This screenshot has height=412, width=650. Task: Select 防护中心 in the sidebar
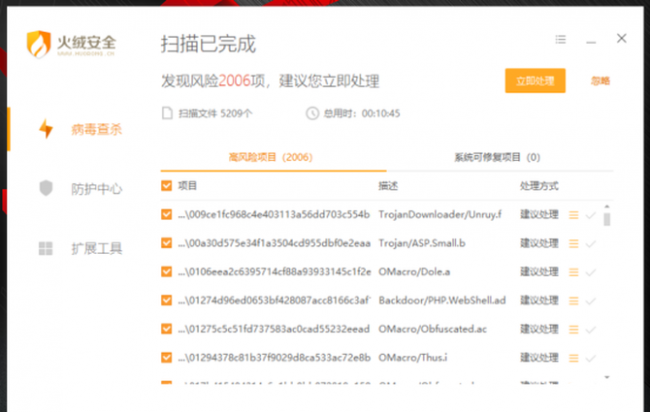click(x=97, y=189)
